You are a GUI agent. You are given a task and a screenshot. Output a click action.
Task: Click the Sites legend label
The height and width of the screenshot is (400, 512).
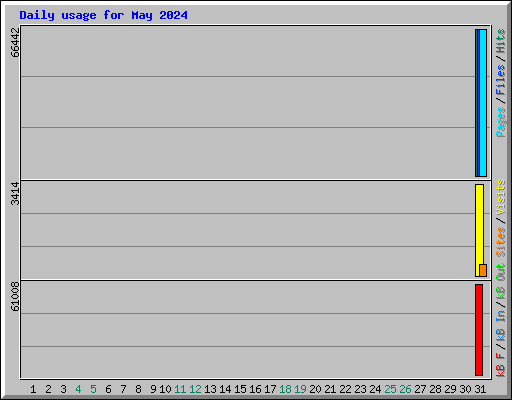coord(501,242)
